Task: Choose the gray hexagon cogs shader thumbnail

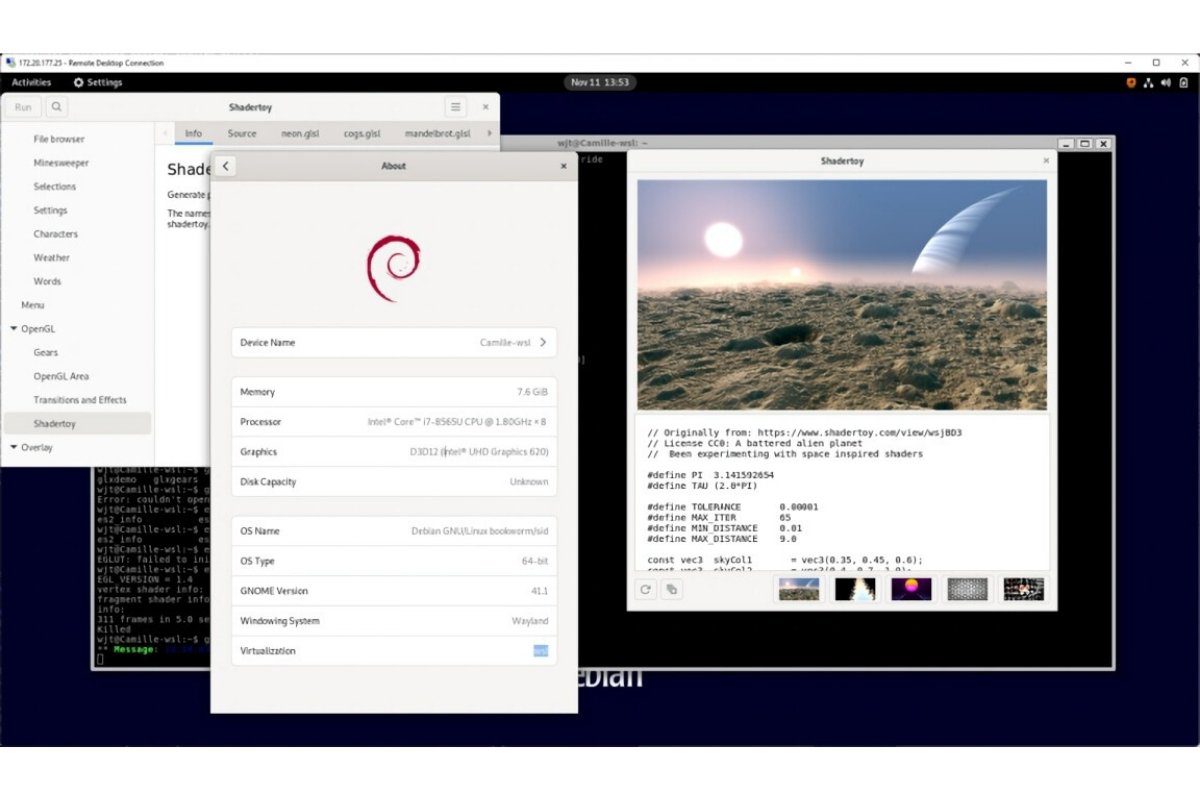Action: pyautogui.click(x=967, y=589)
